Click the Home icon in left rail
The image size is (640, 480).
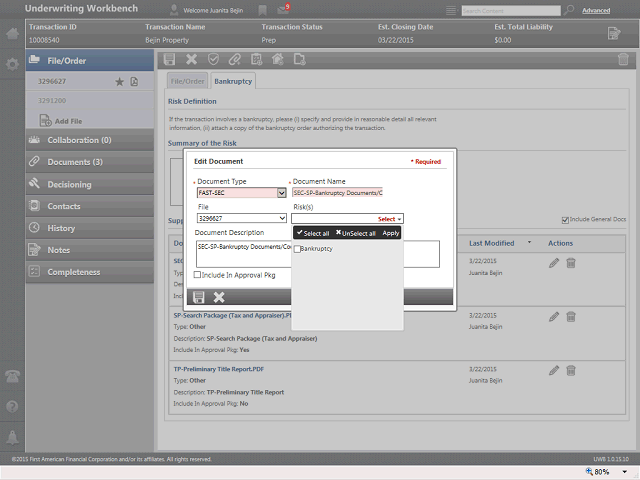tap(12, 33)
